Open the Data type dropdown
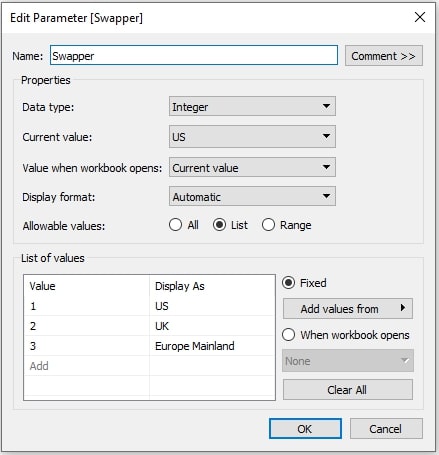 pyautogui.click(x=252, y=106)
